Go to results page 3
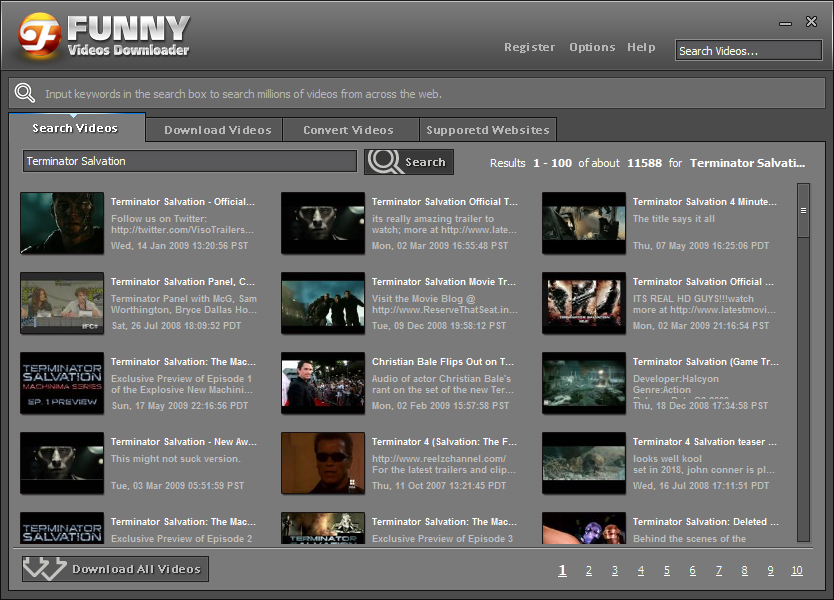The width and height of the screenshot is (834, 600). pos(615,571)
